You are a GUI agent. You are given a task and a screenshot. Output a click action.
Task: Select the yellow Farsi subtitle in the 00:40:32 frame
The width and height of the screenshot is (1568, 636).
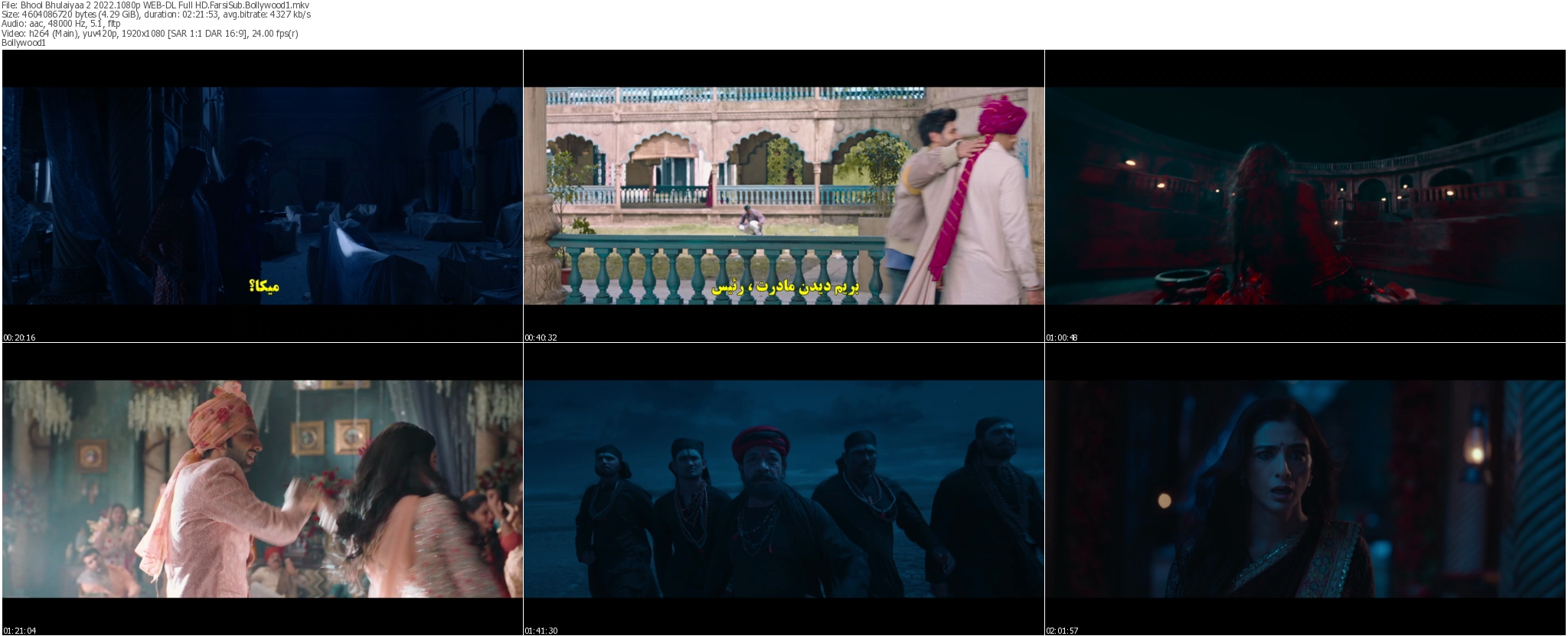[x=786, y=288]
